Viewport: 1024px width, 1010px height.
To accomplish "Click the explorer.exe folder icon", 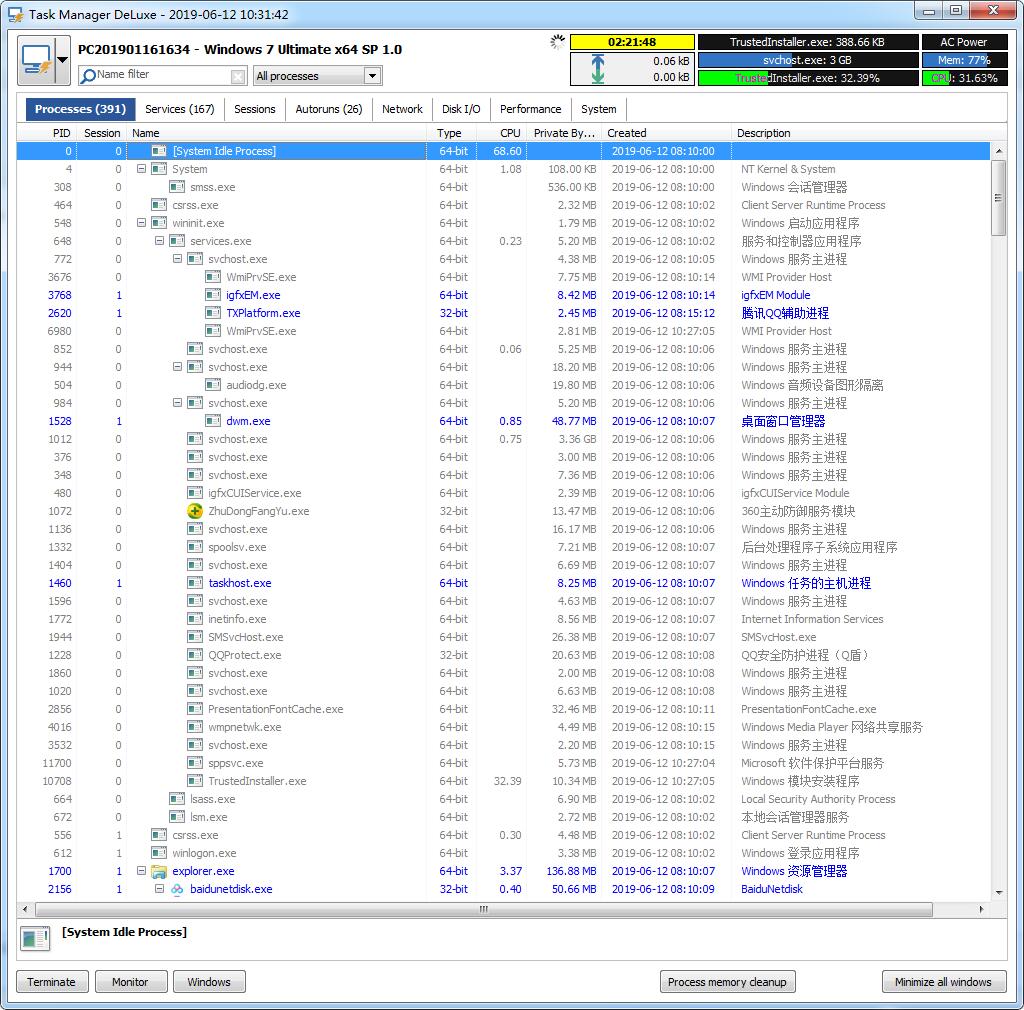I will [159, 871].
